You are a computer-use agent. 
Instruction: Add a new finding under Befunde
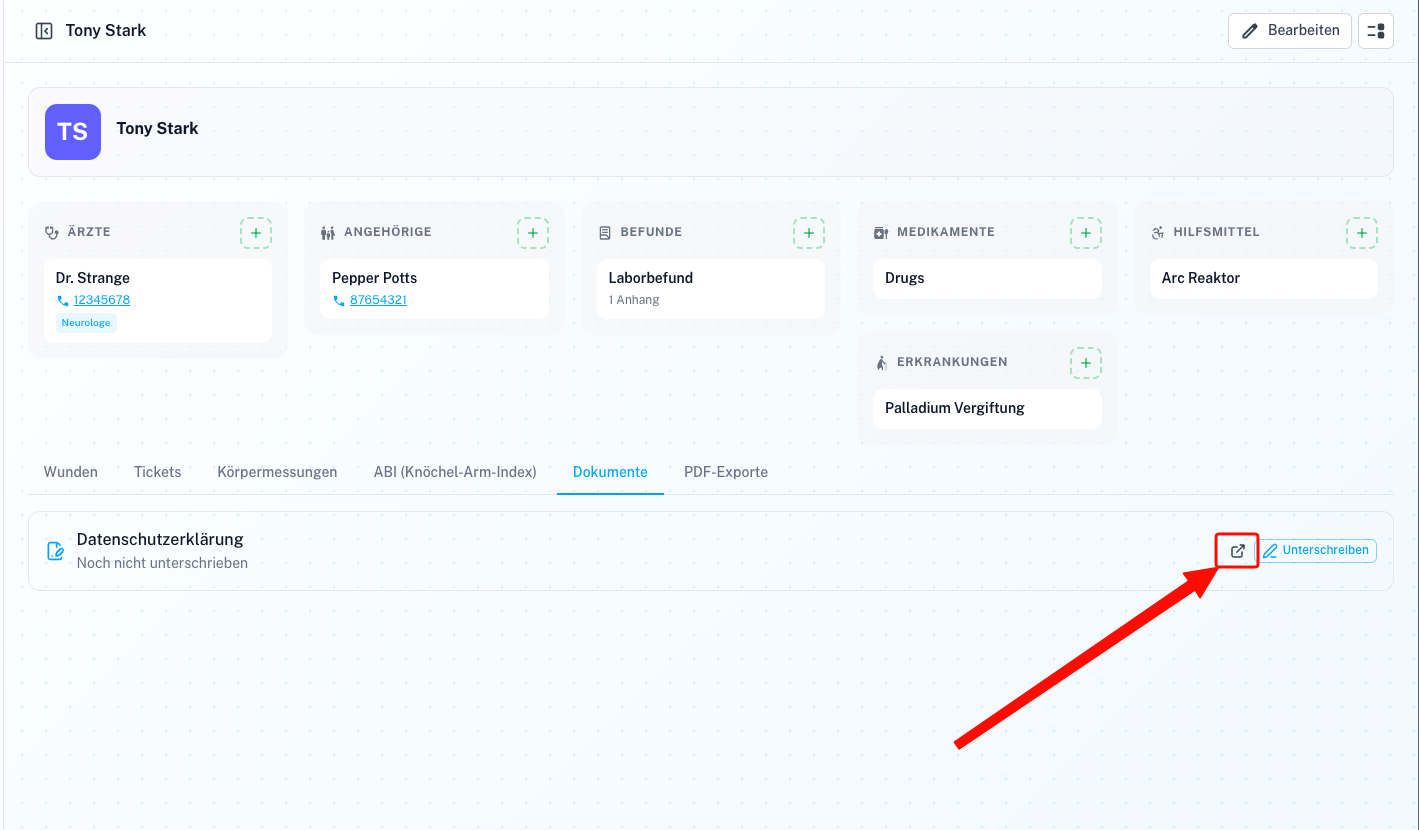click(809, 233)
